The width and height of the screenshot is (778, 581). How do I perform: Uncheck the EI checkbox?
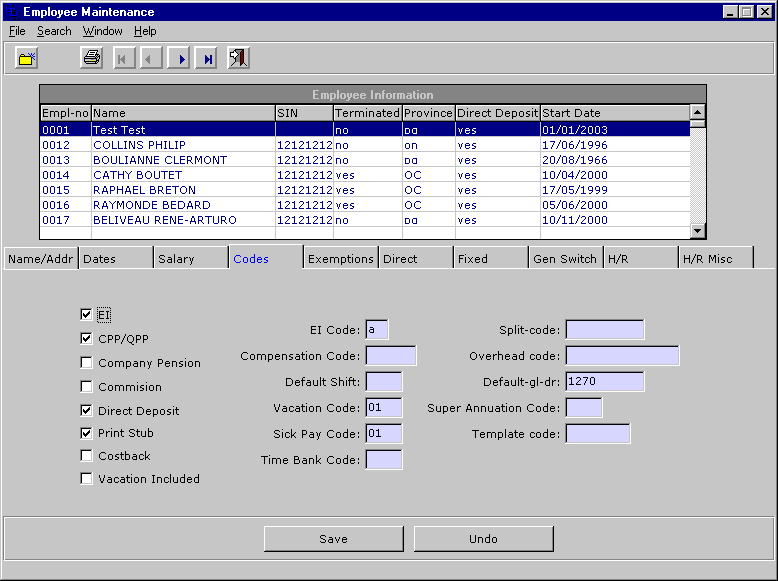tap(86, 315)
